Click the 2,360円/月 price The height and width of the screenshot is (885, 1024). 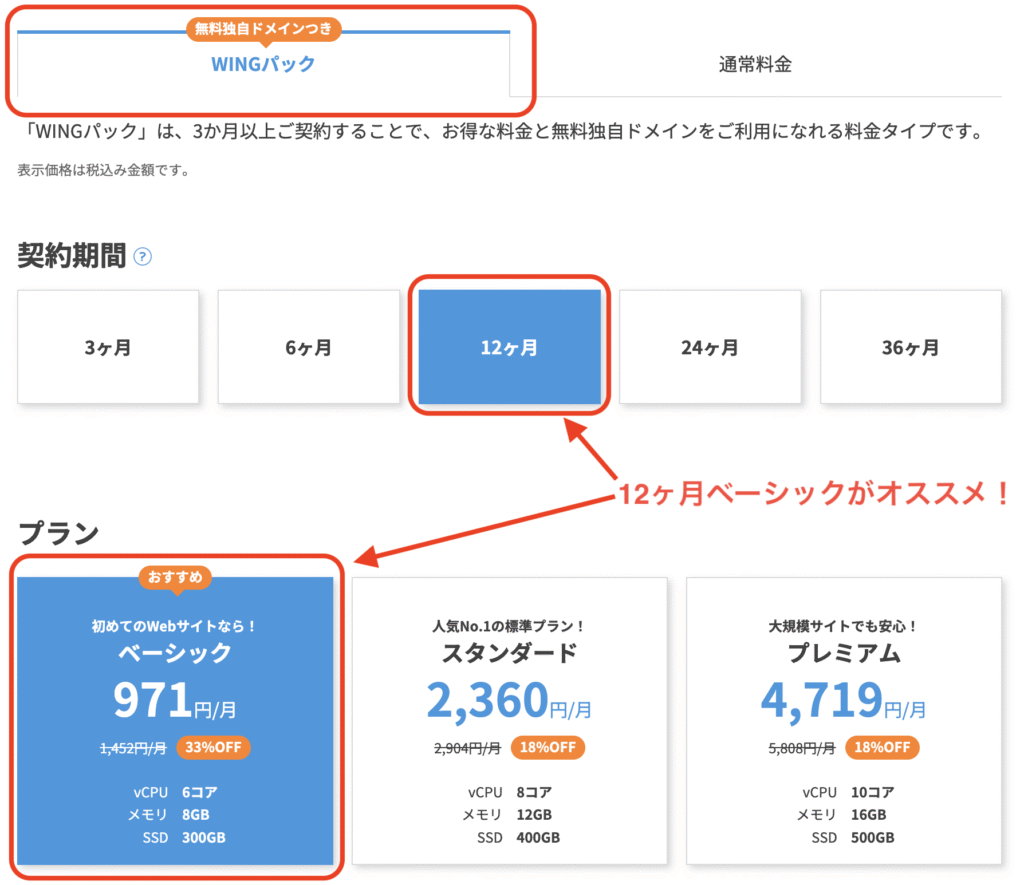(509, 701)
